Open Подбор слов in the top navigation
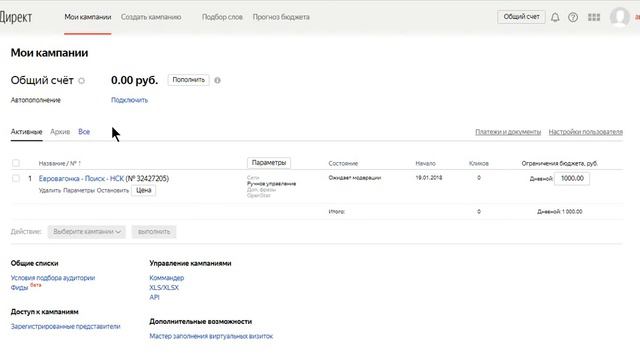The height and width of the screenshot is (360, 640). pos(222,17)
